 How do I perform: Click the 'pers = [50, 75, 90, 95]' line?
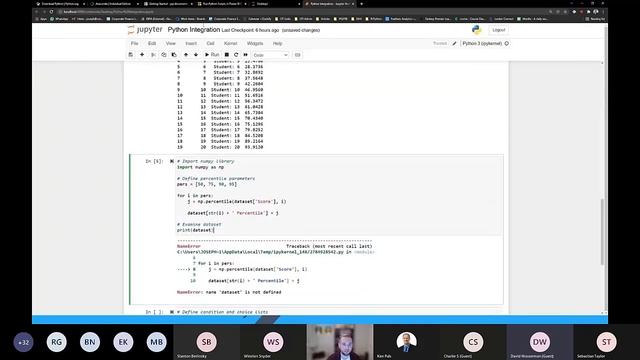pos(207,184)
